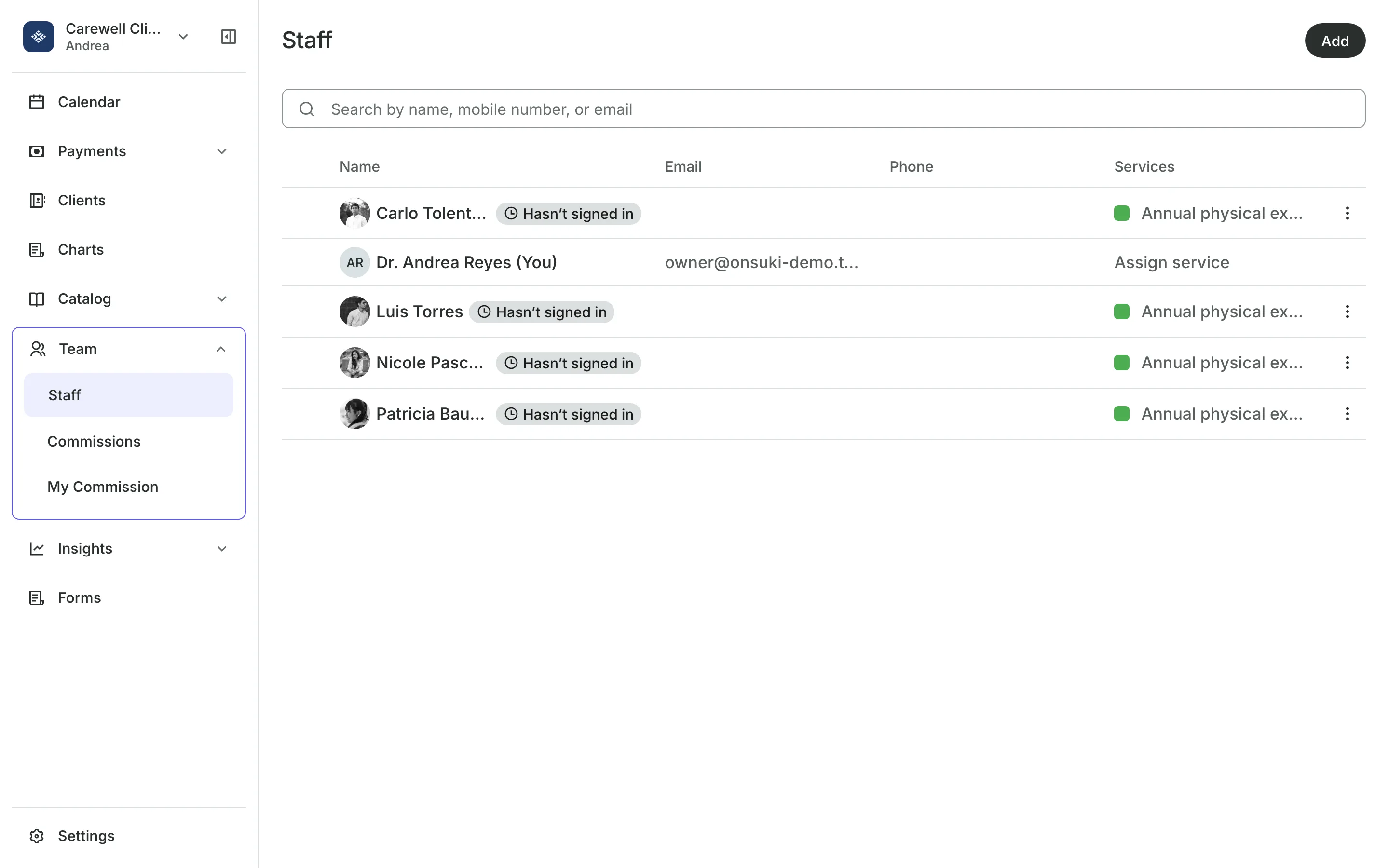Open Carlo's Annual physical exam service

pos(1222,213)
